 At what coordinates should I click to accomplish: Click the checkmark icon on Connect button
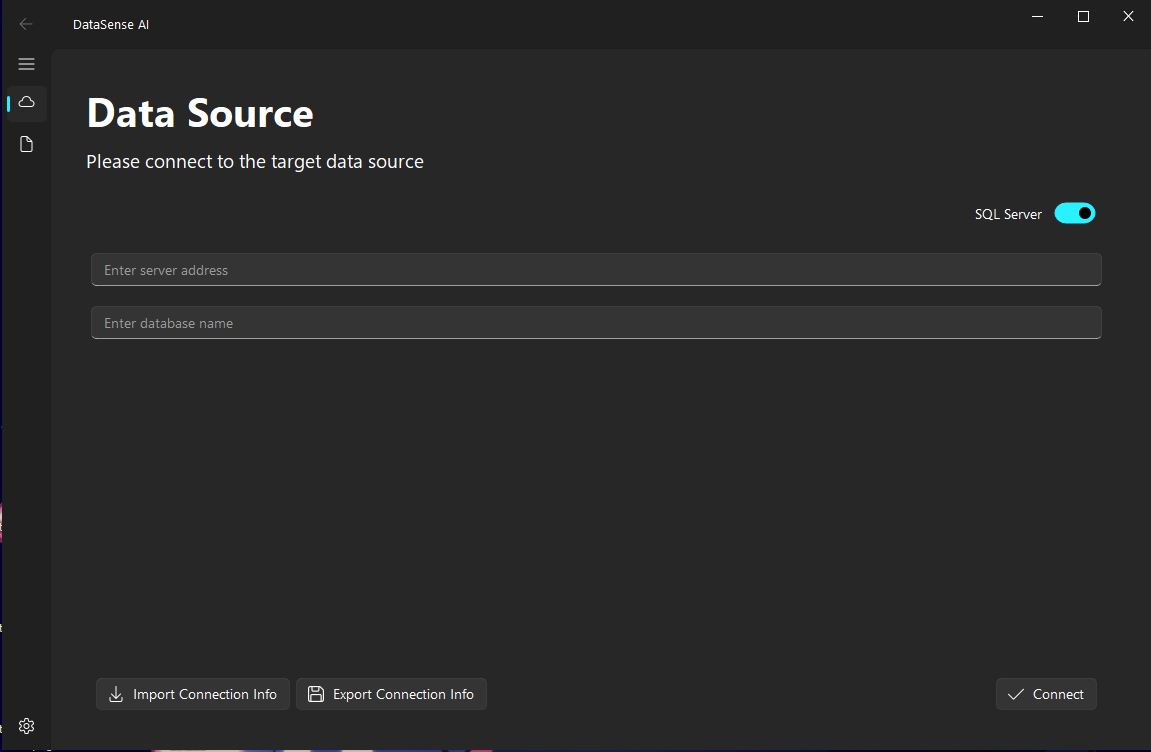tap(1016, 694)
